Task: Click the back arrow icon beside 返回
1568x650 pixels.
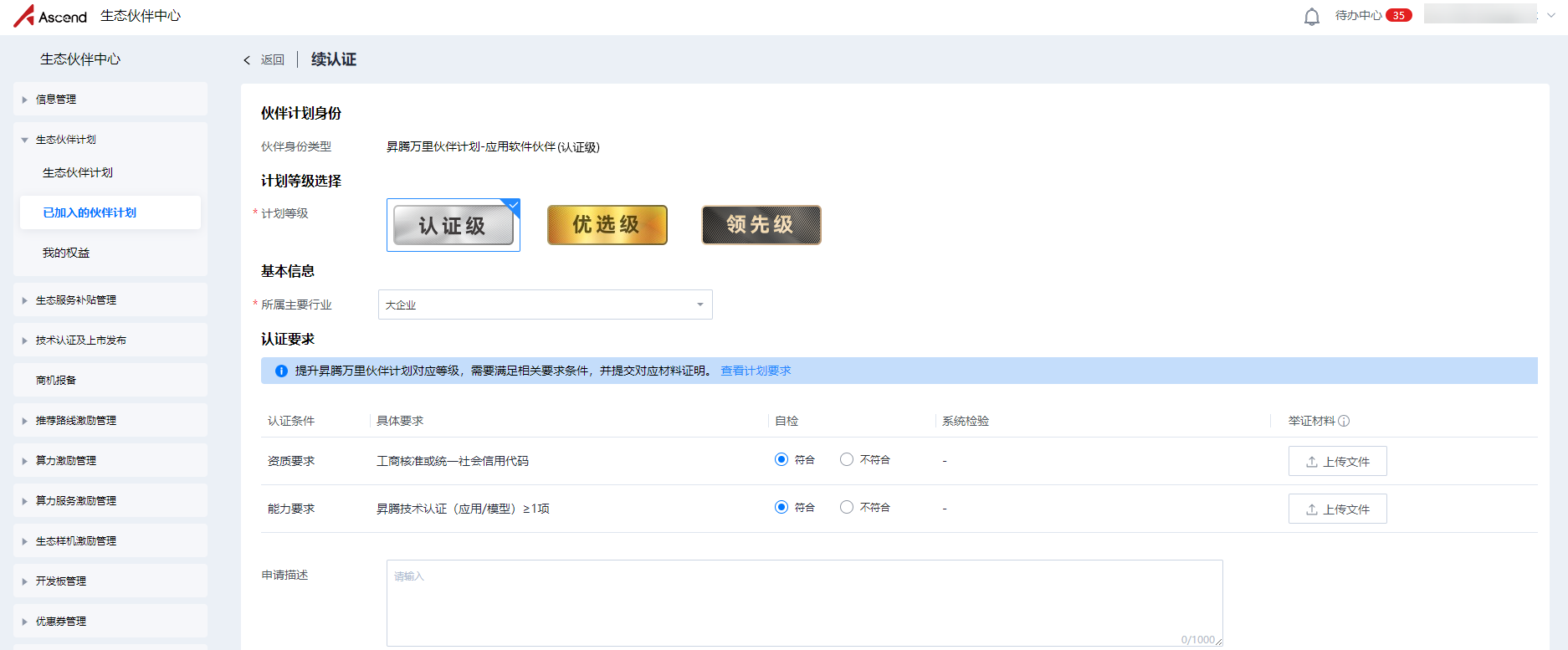Action: [x=247, y=60]
